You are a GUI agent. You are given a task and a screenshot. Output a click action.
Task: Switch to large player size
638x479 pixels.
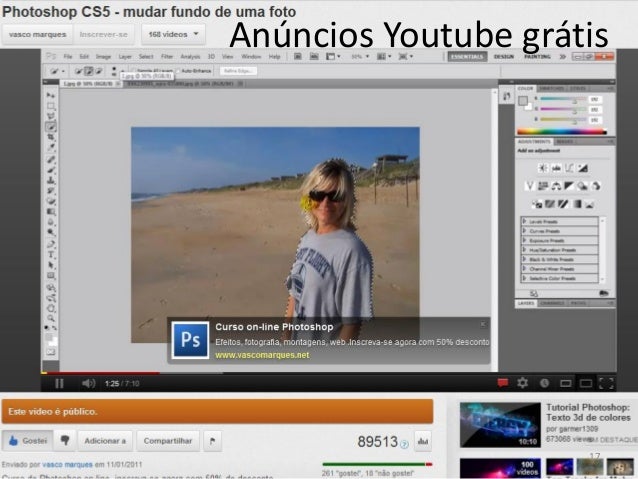tap(586, 383)
